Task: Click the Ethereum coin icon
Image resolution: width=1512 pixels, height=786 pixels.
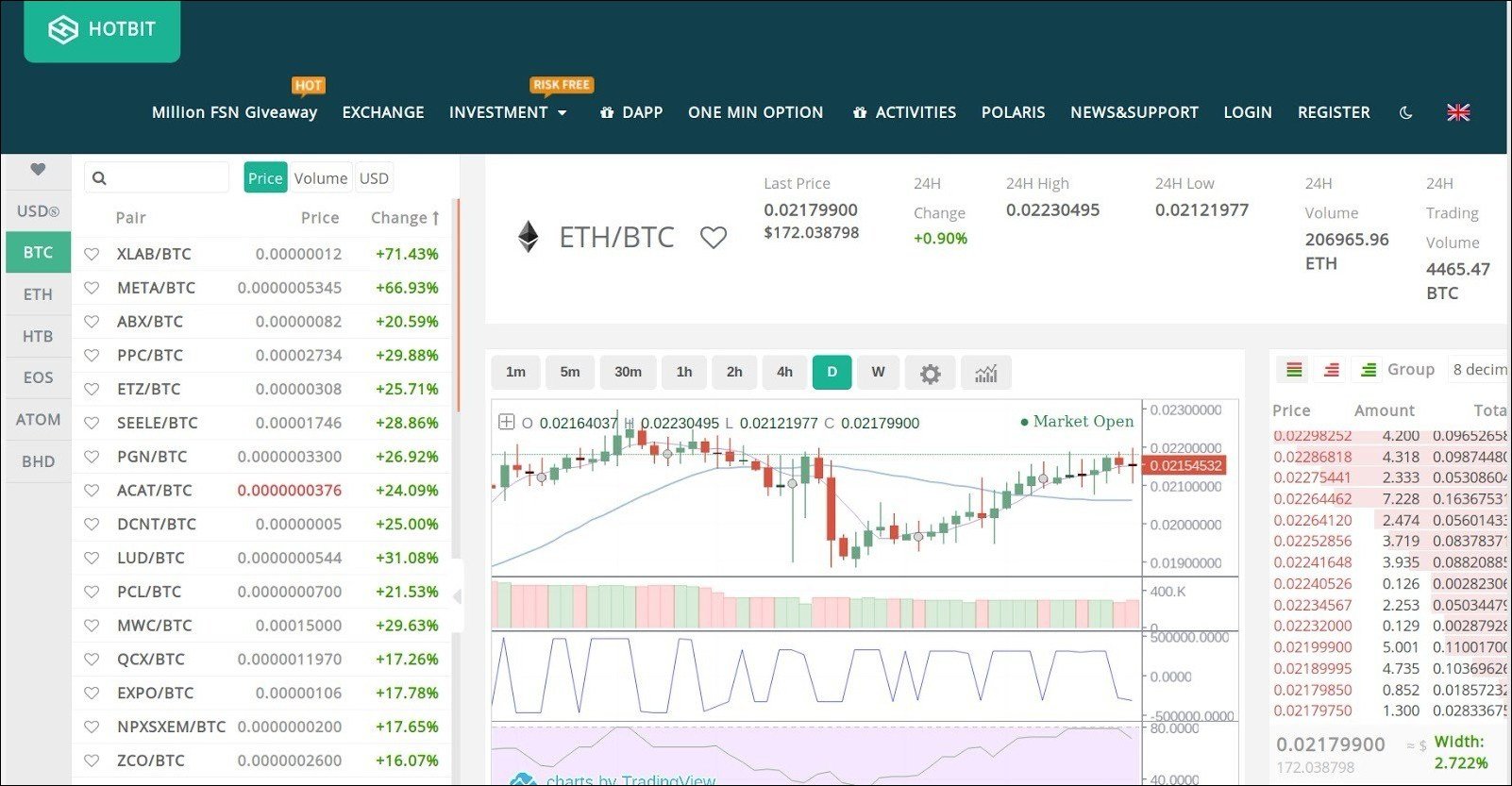Action: pos(529,237)
